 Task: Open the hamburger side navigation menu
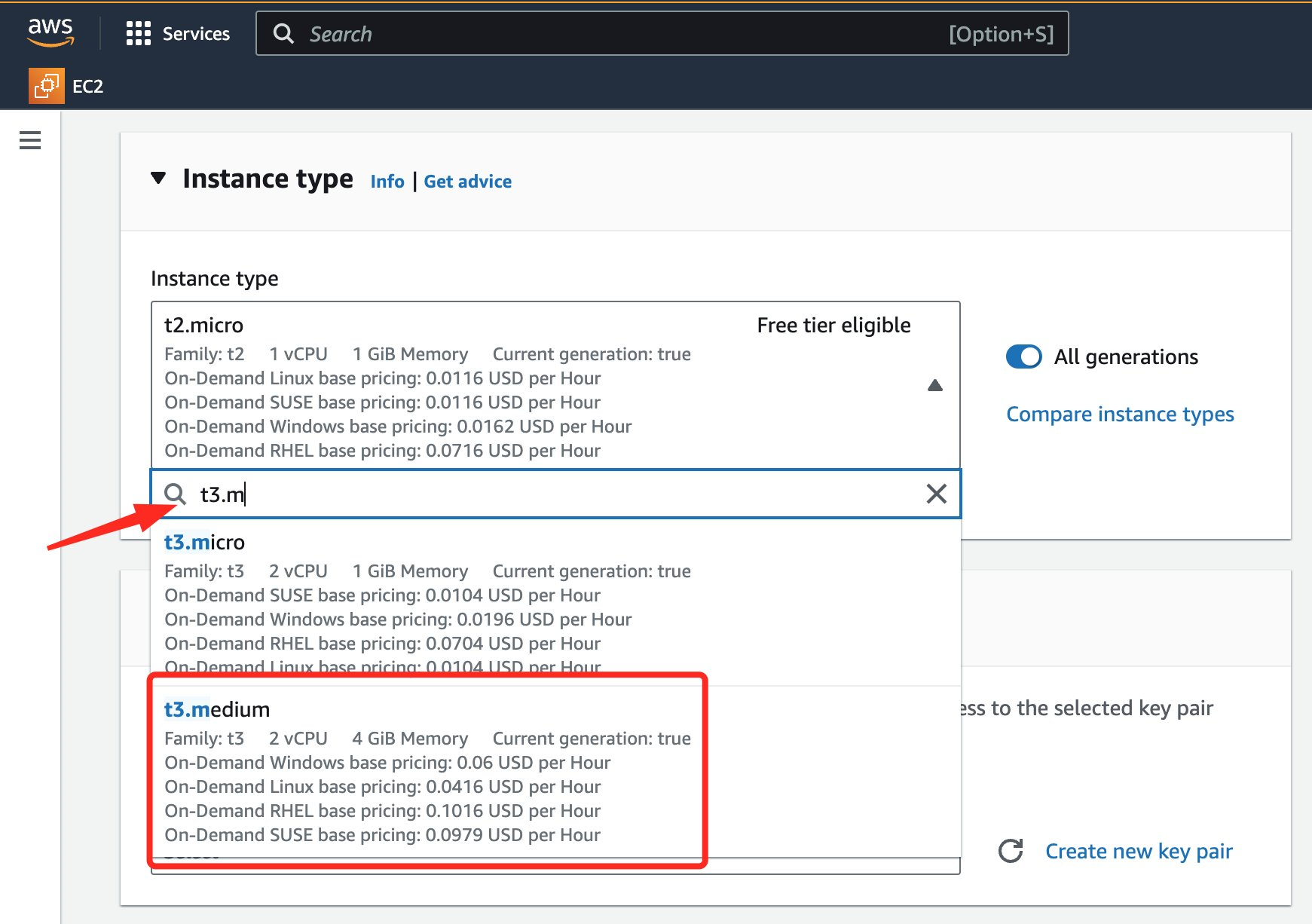tap(30, 140)
